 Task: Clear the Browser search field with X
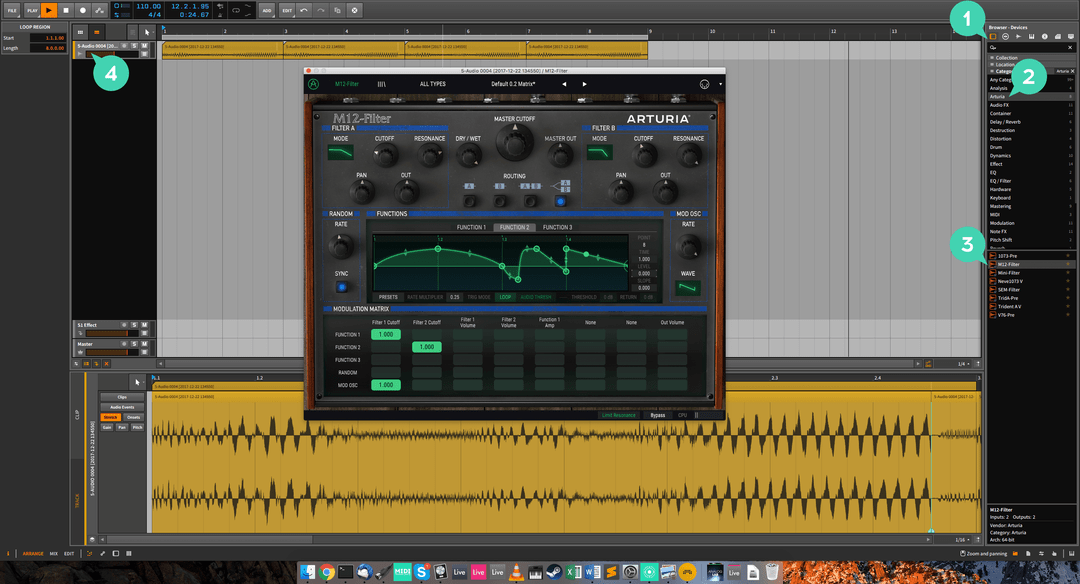pos(1070,48)
